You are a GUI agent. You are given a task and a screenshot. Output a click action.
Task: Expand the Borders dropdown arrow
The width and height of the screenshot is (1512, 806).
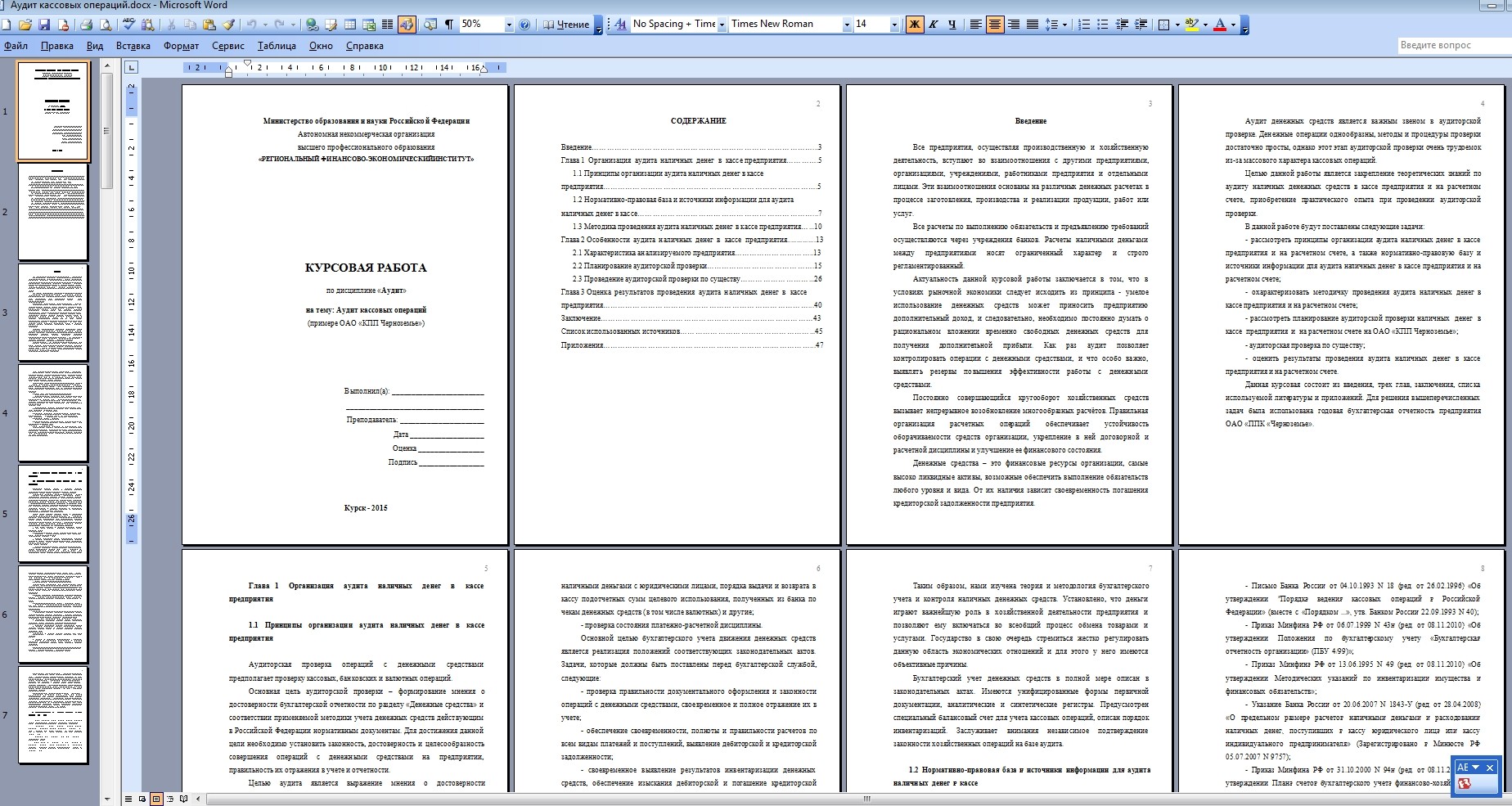coord(1177,25)
